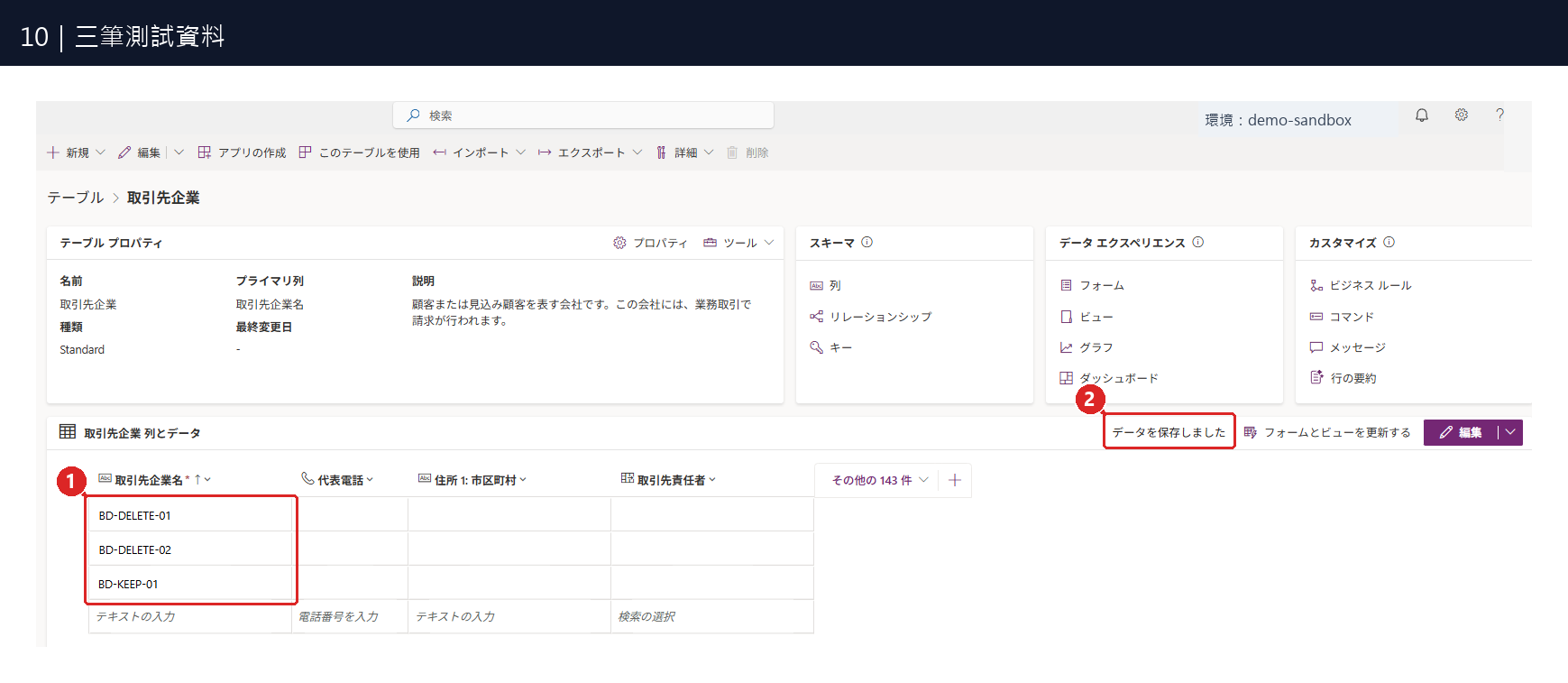Click the 編集 toolbar pencil button
The height and width of the screenshot is (683, 1568).
click(x=139, y=152)
